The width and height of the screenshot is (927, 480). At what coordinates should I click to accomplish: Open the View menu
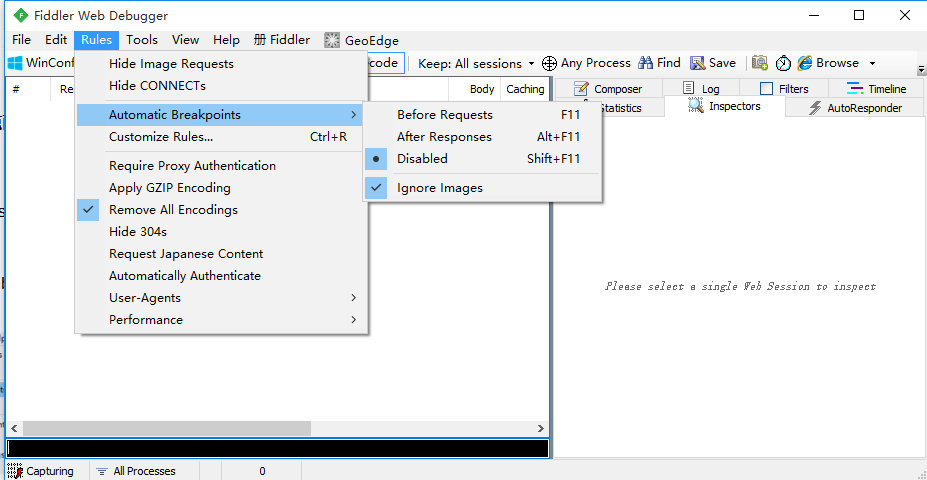click(x=186, y=40)
